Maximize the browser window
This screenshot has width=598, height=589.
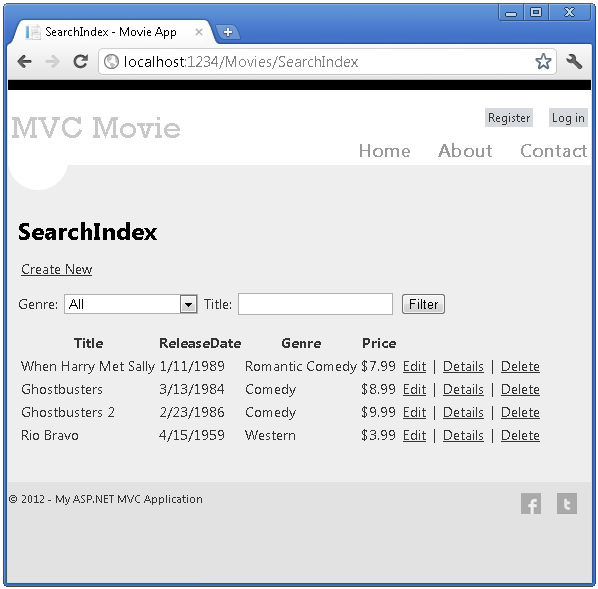click(536, 13)
